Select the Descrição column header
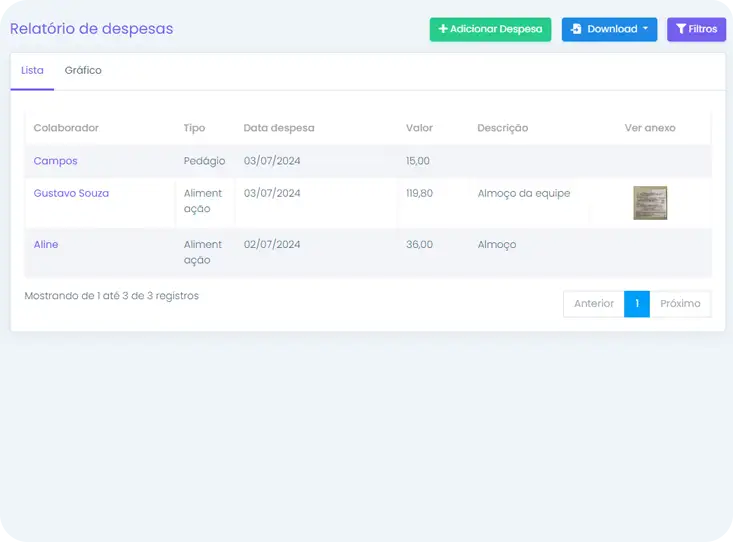 [502, 128]
